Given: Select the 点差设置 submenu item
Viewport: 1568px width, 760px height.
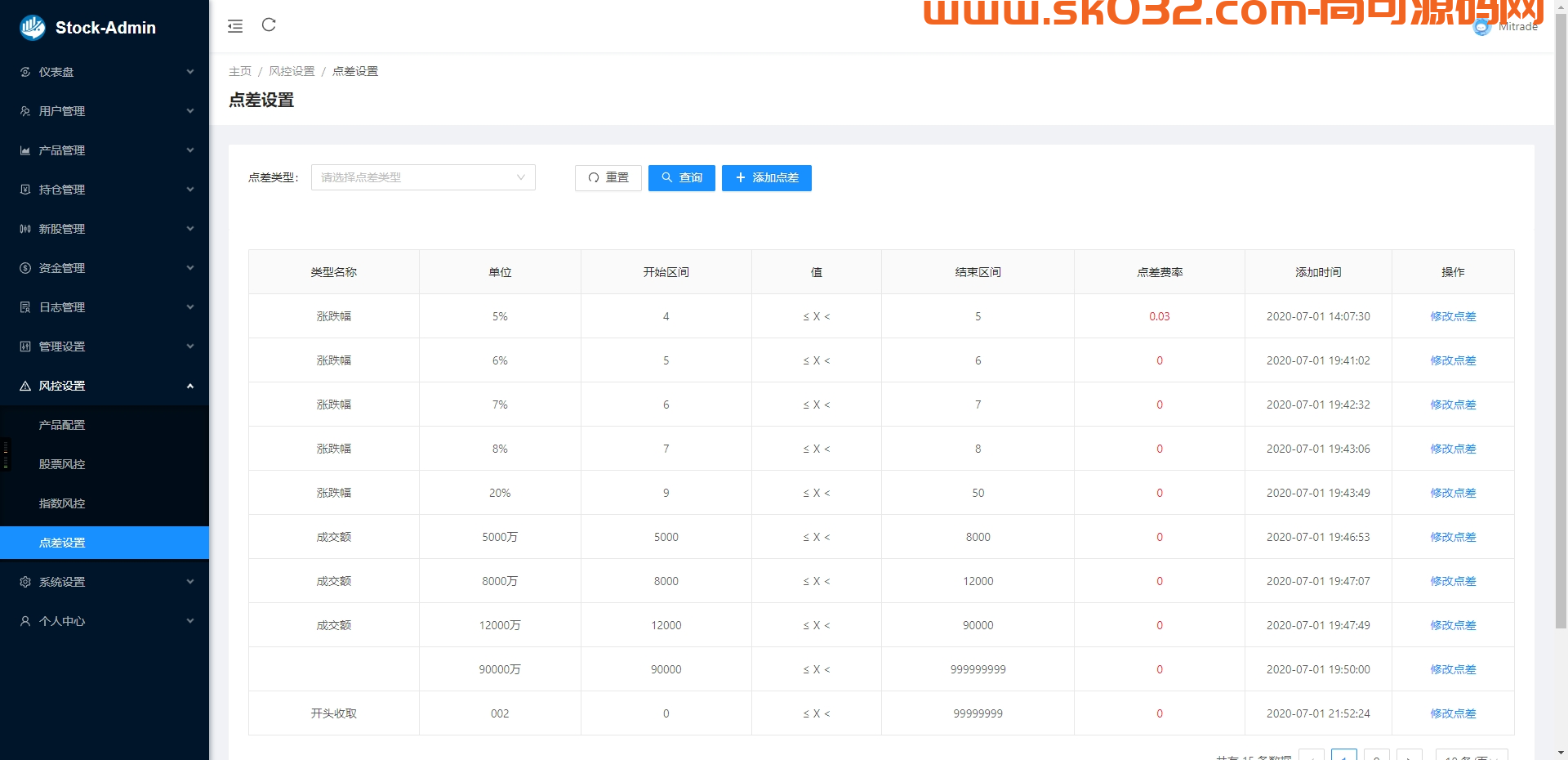Looking at the screenshot, I should pyautogui.click(x=105, y=543).
